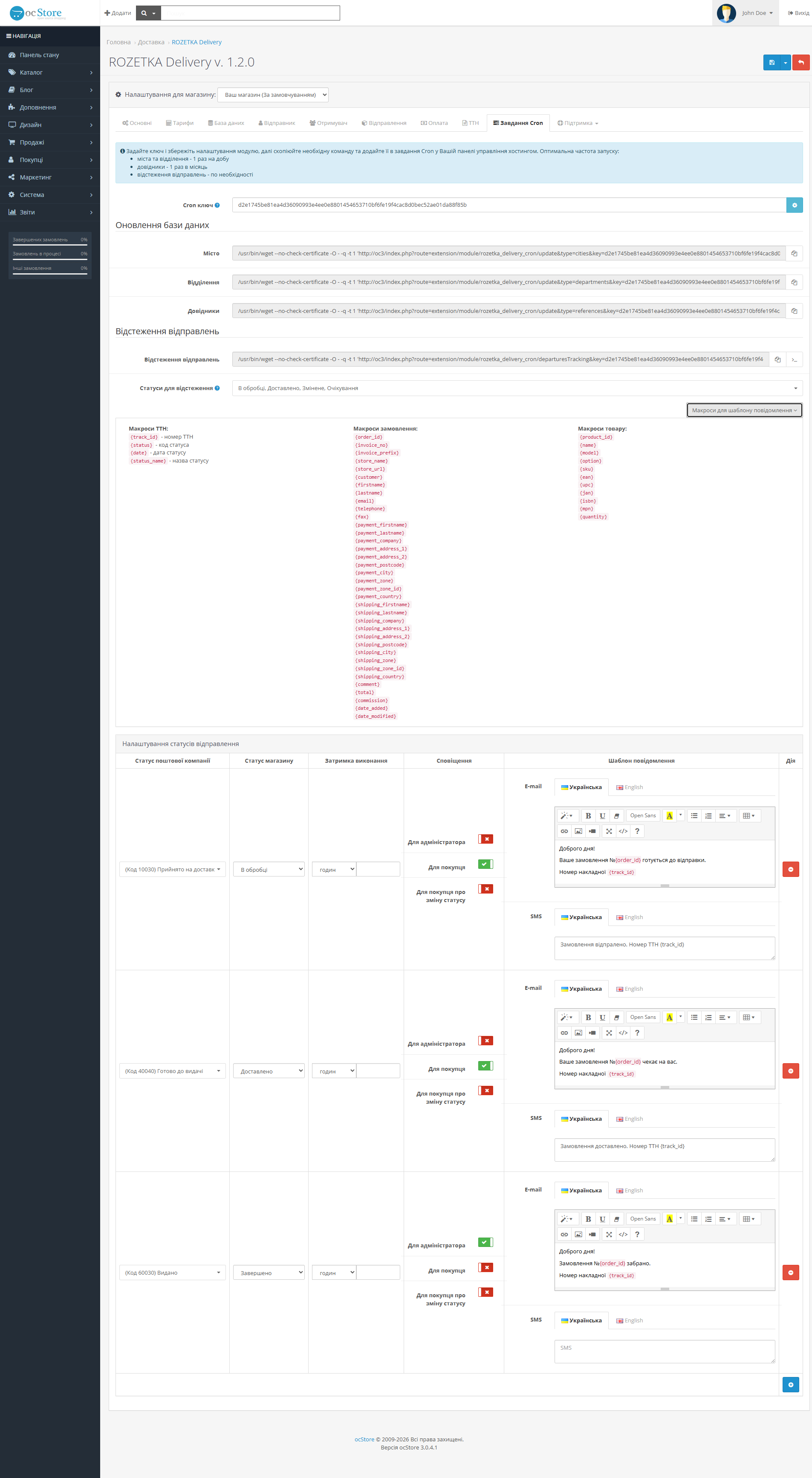Copy the Відстеження відправлень command
Screen dimensions: 812x1478
[x=777, y=359]
